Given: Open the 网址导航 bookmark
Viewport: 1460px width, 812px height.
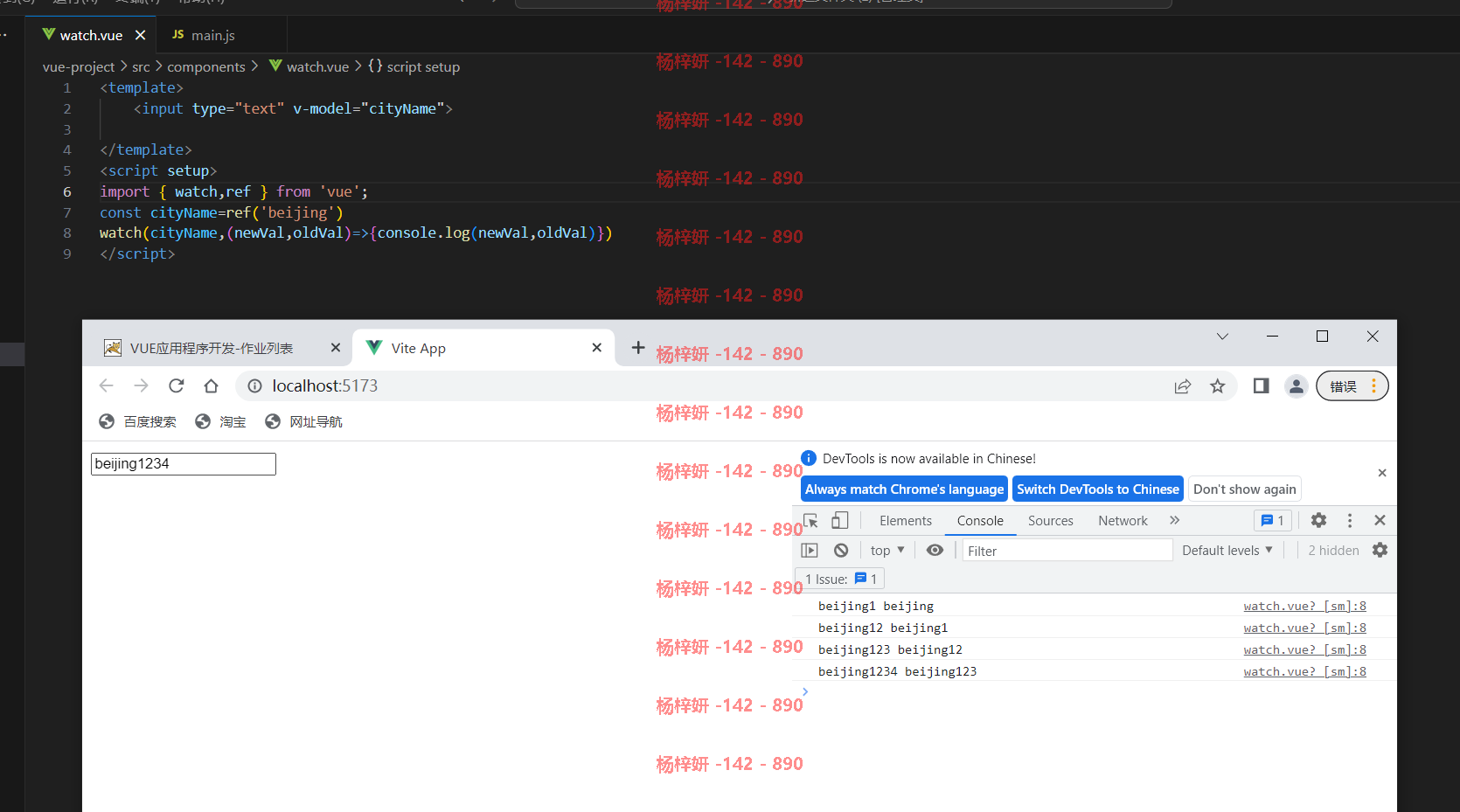Looking at the screenshot, I should tap(303, 421).
